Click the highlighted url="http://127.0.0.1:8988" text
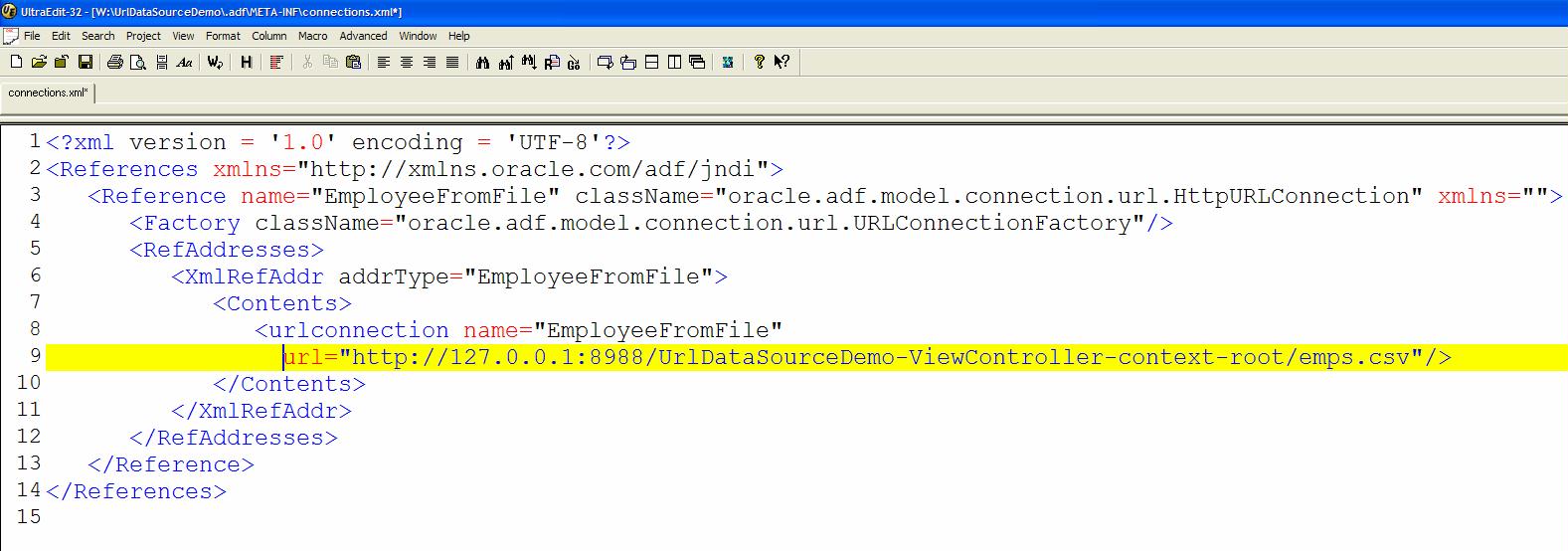 [x=463, y=357]
